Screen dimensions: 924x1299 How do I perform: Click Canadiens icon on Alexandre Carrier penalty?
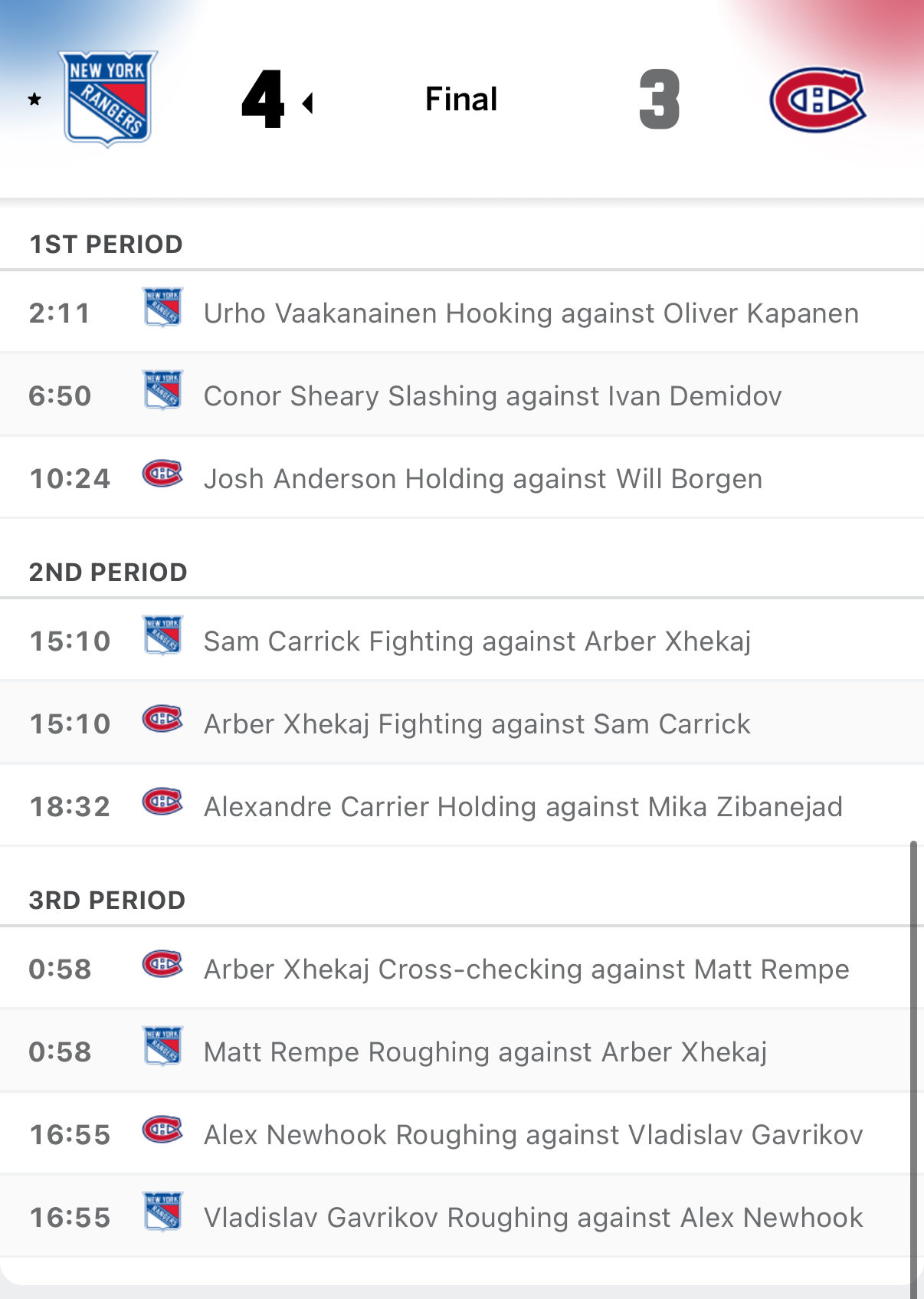pyautogui.click(x=162, y=802)
